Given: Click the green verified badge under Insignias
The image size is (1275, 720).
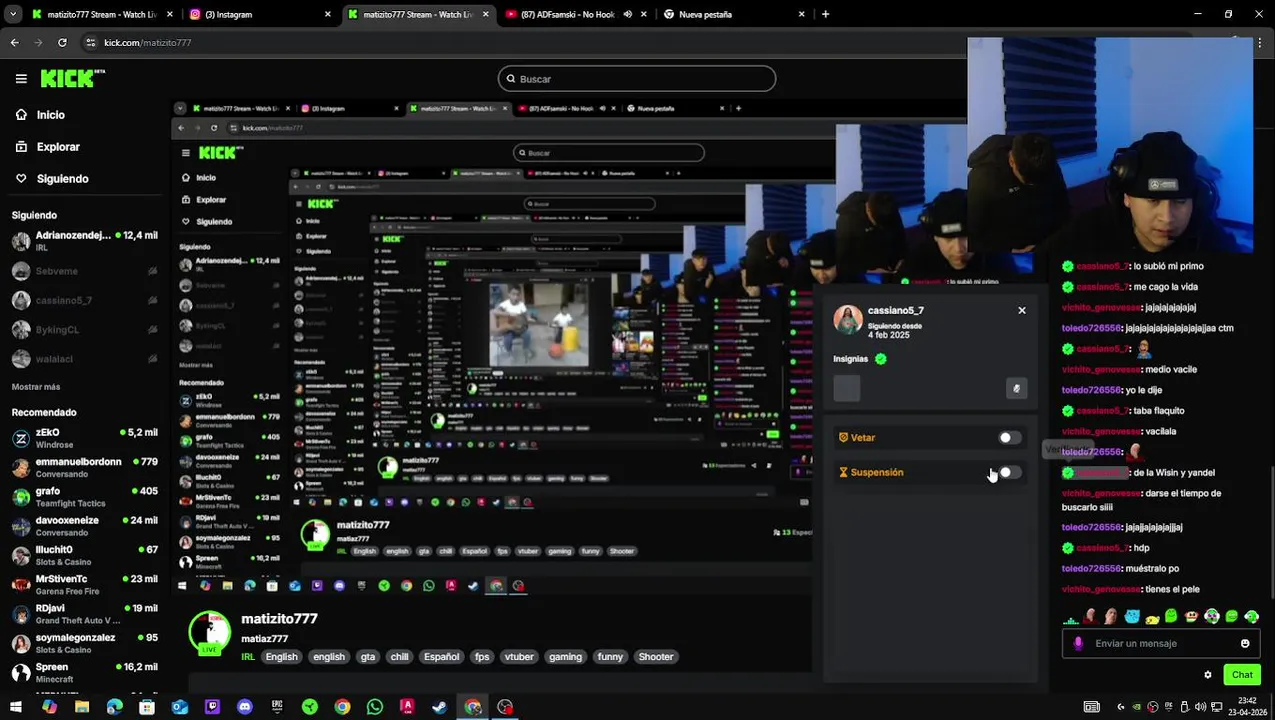Looking at the screenshot, I should tap(880, 359).
